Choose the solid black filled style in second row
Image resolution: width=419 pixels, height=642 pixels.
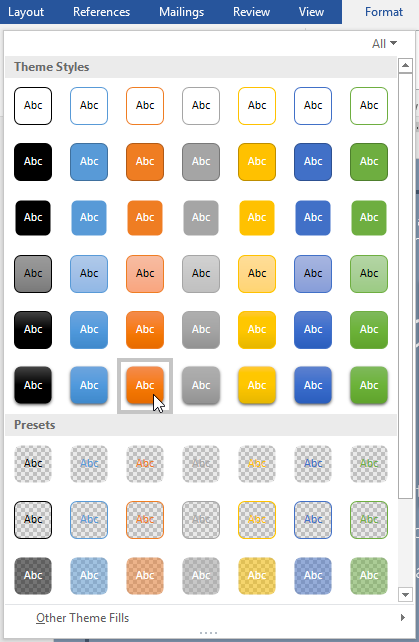(x=33, y=162)
